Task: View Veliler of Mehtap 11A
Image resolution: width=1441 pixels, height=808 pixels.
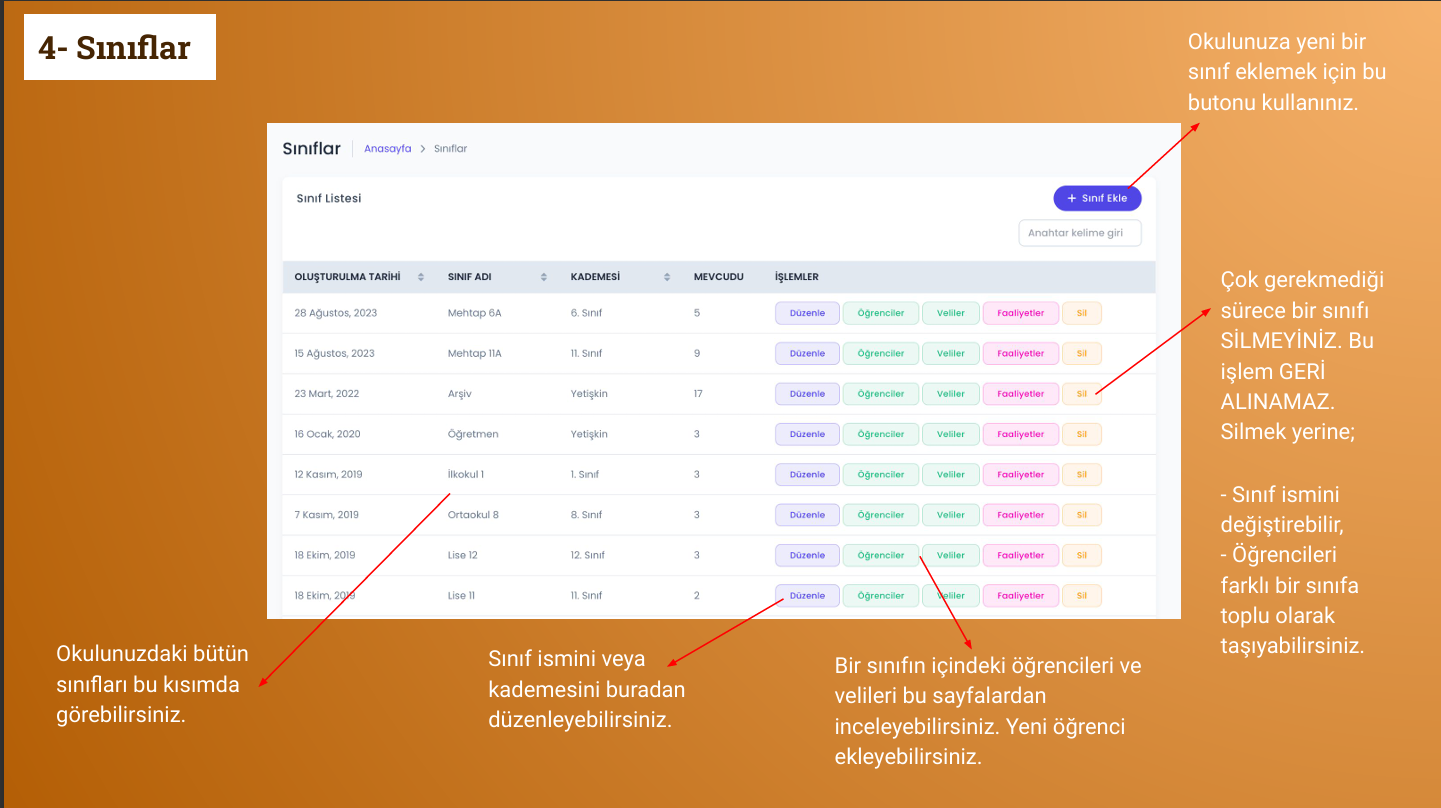Action: 951,353
